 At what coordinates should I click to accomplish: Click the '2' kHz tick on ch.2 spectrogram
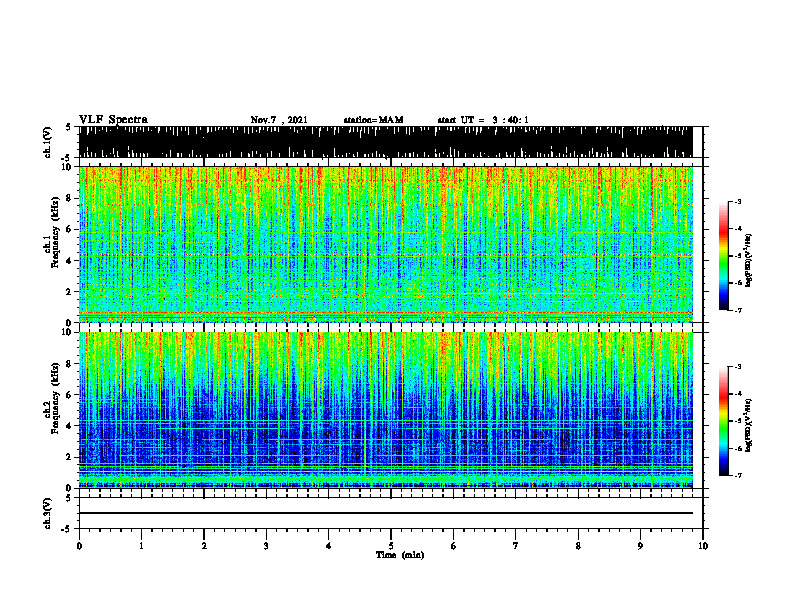tap(70, 457)
